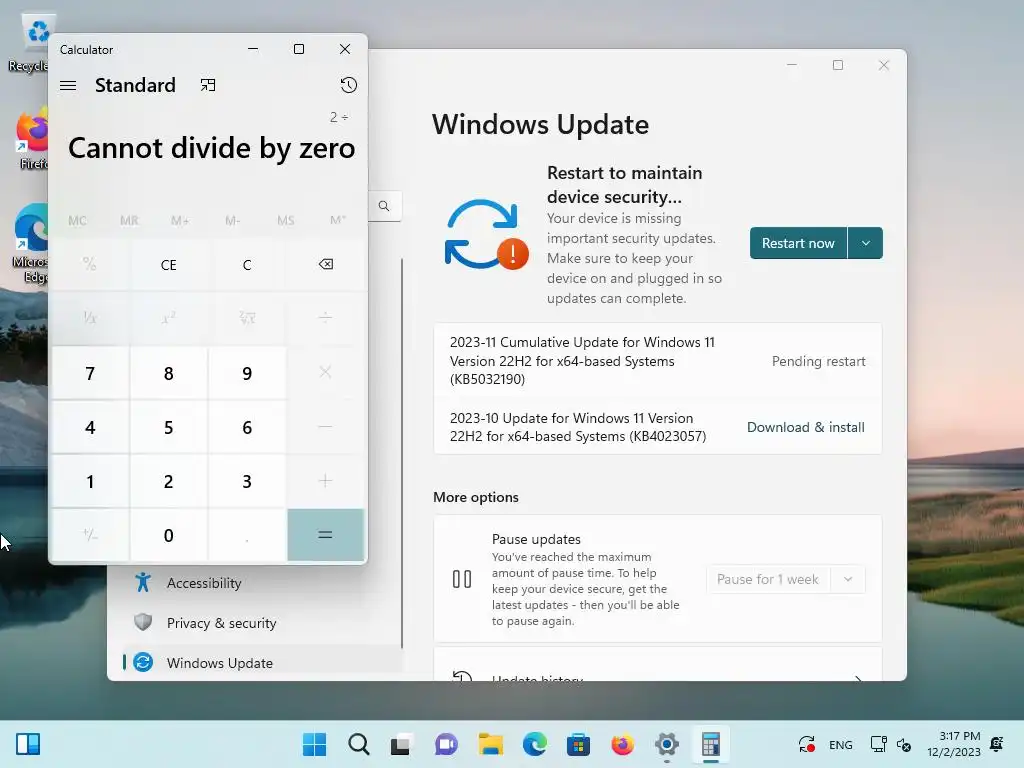Screen dimensions: 1024x768
Task: Expand the Pause for 1 week dropdown arrow
Action: coord(848,579)
